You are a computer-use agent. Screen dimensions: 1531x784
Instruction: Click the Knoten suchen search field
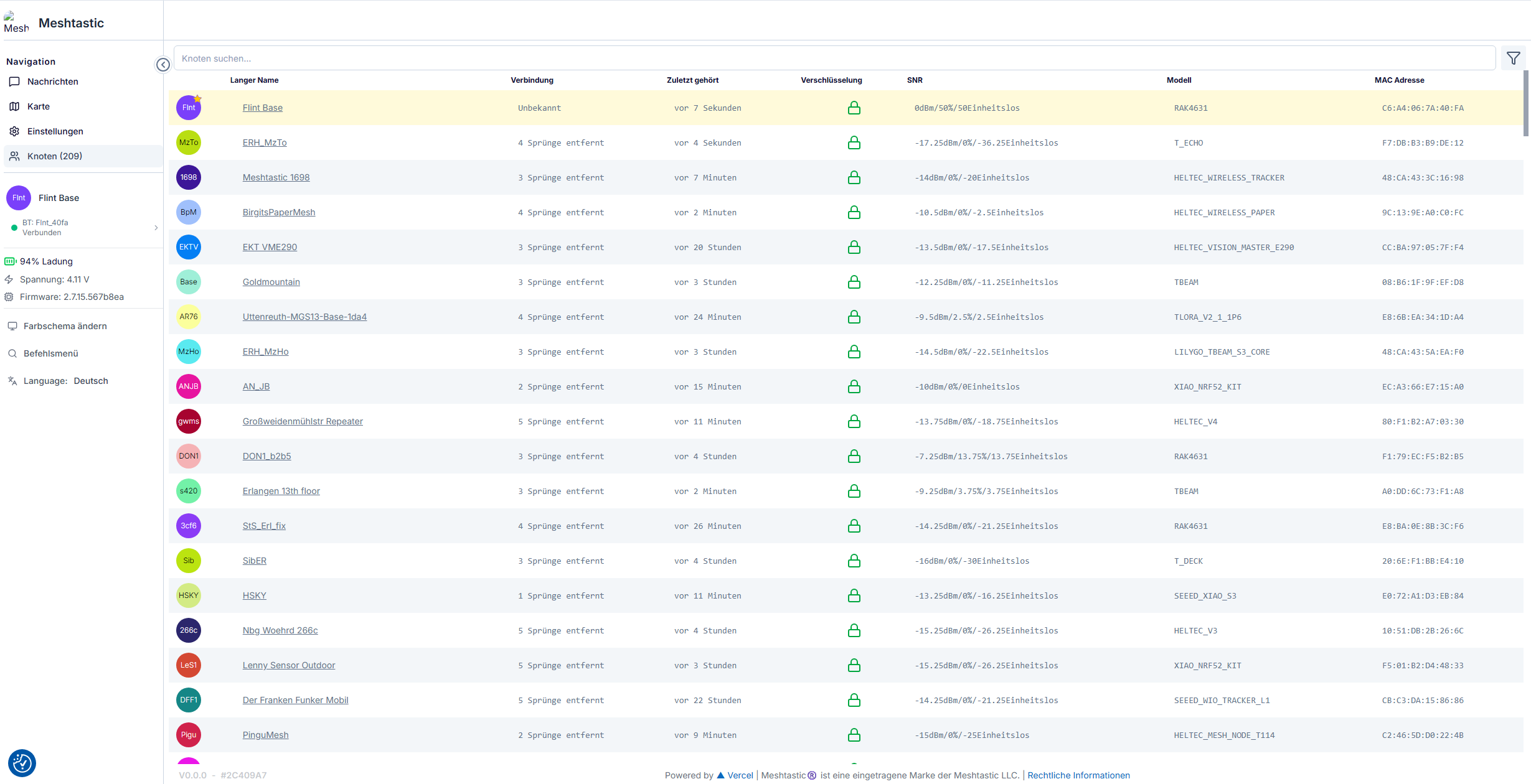click(x=834, y=58)
